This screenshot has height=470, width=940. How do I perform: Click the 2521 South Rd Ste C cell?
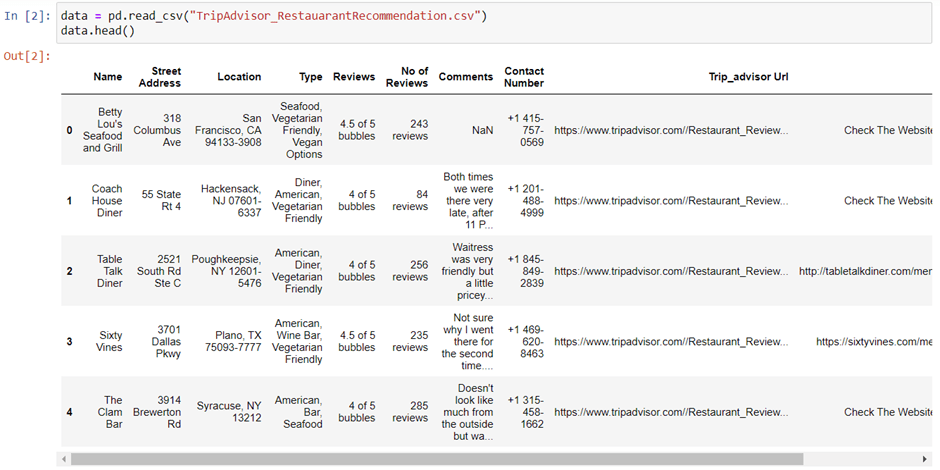[x=158, y=271]
